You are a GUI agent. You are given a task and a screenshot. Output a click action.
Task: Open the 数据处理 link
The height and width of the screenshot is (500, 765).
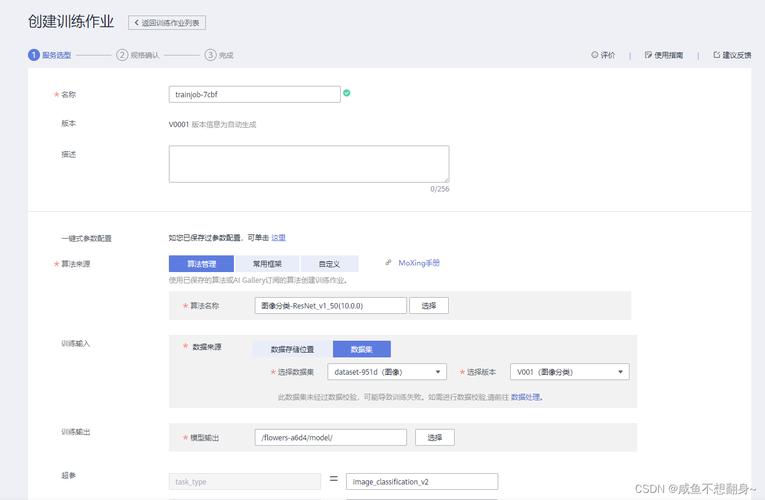click(525, 397)
